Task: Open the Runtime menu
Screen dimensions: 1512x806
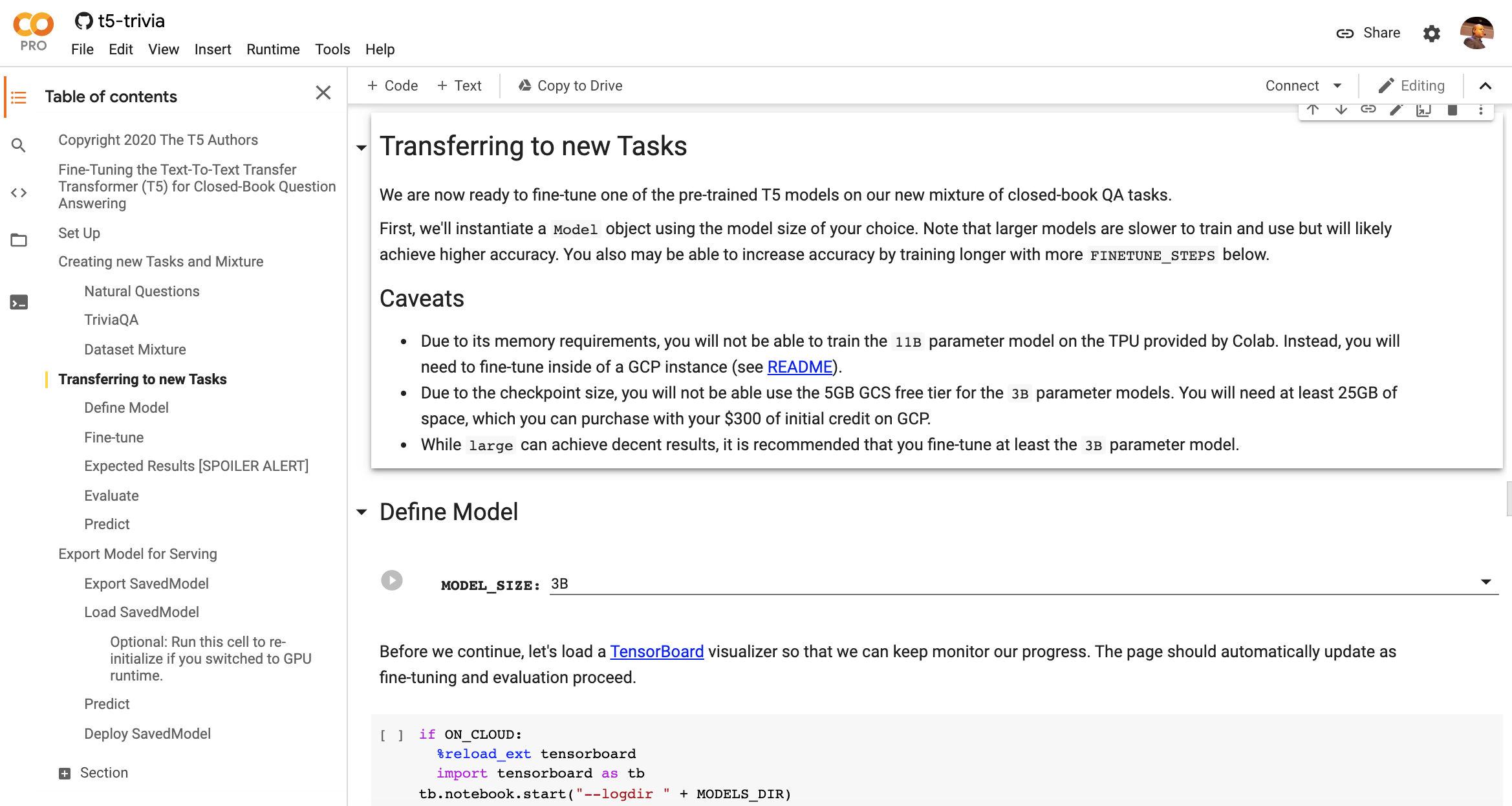Action: (273, 49)
